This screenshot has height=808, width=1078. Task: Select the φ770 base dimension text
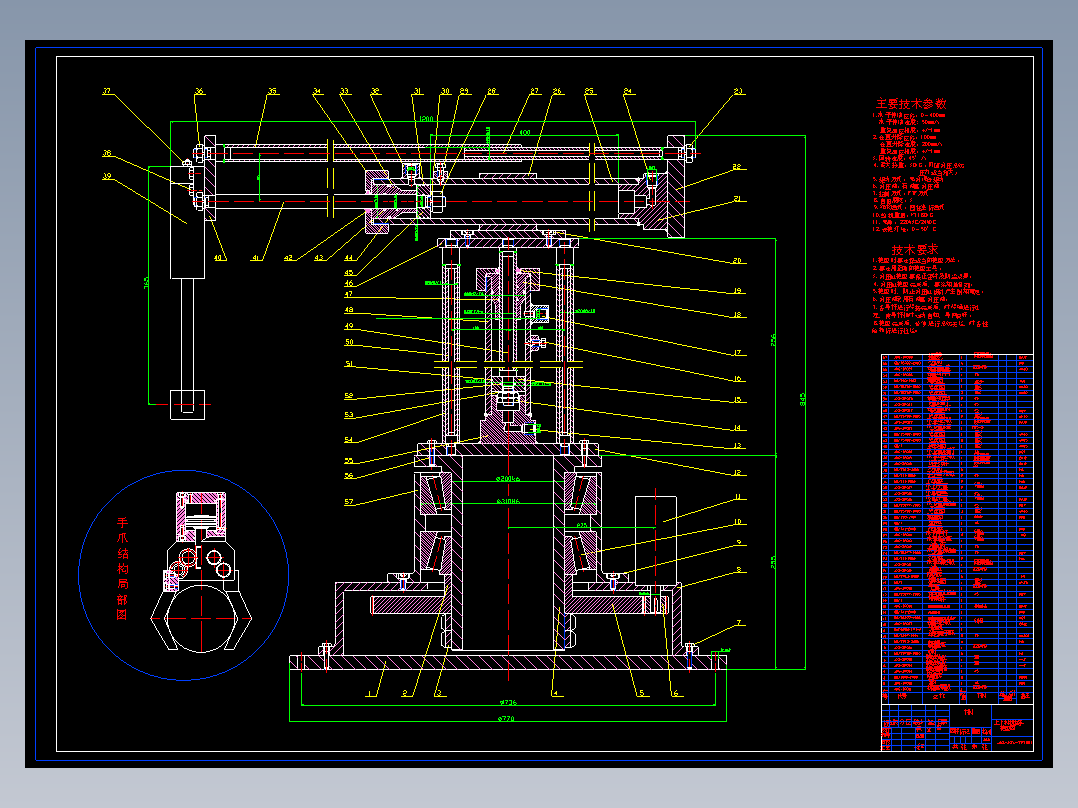tap(505, 719)
